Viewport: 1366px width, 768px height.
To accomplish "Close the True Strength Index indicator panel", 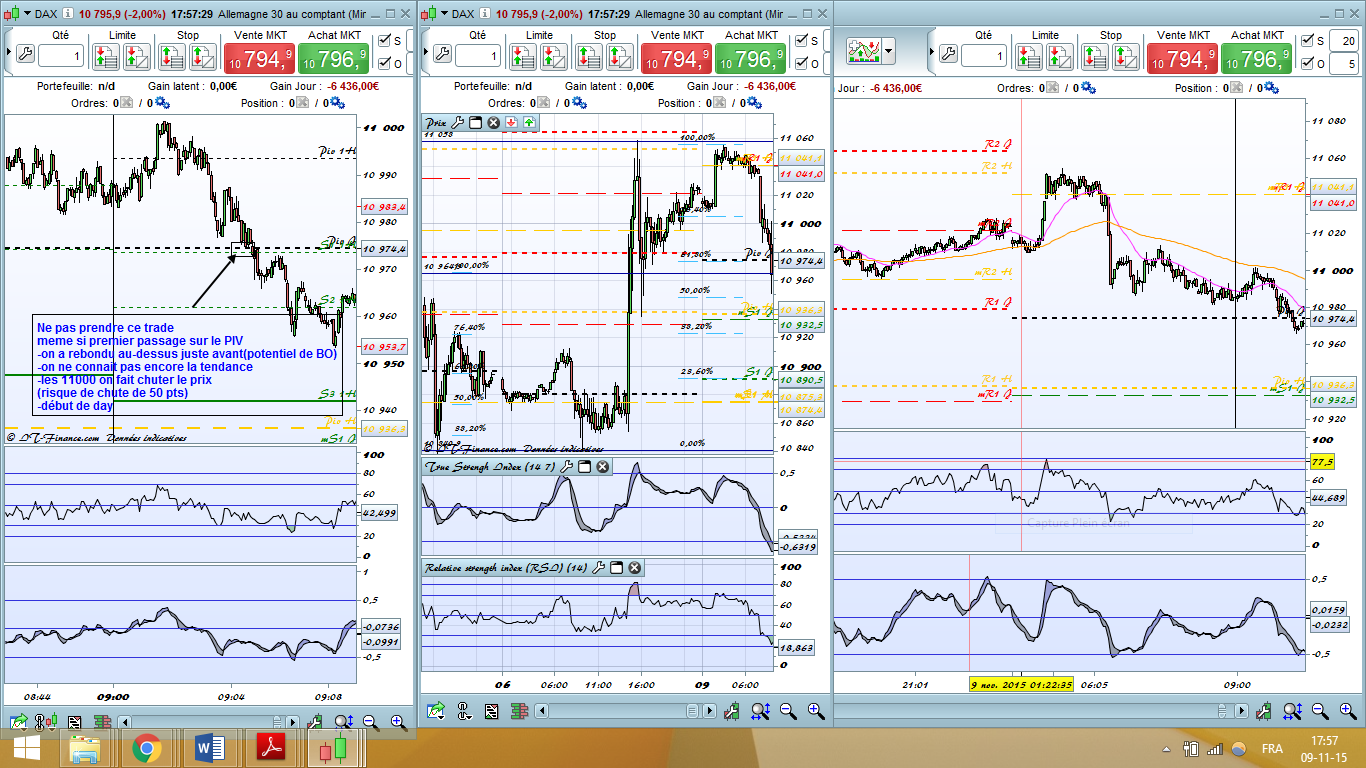I will [602, 467].
